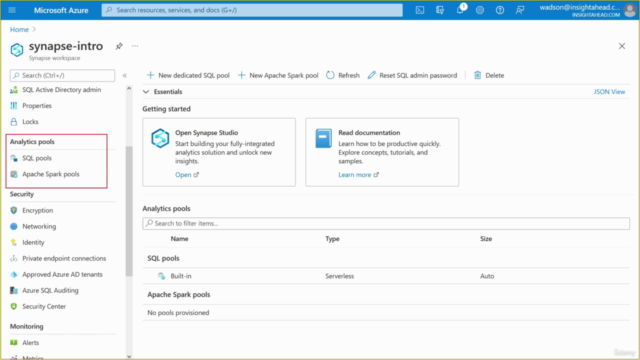Refresh the workspace overview
The height and width of the screenshot is (360, 640).
[x=343, y=75]
